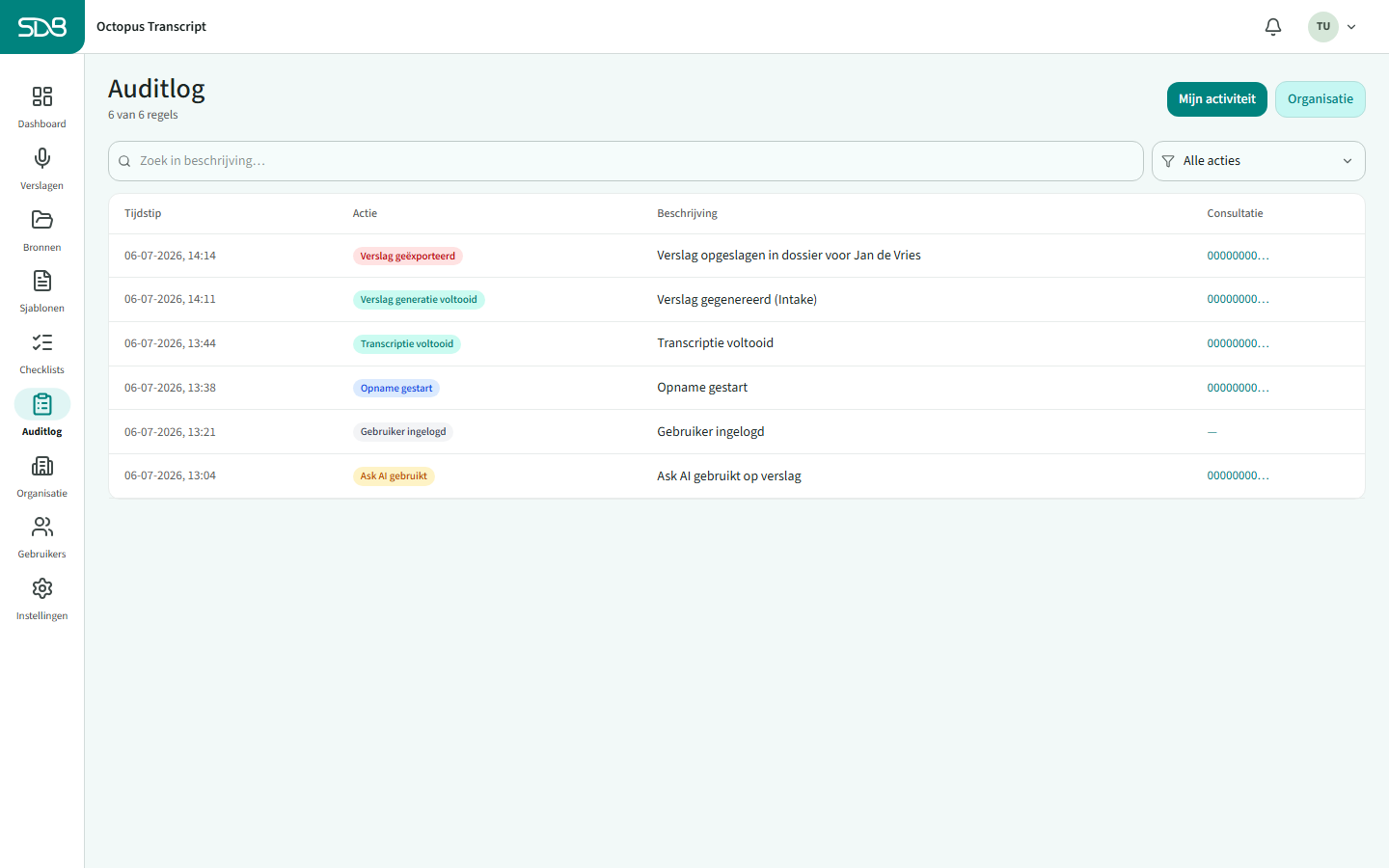Click description Ask AI gebruikt op verslag
1389x868 pixels.
point(729,475)
